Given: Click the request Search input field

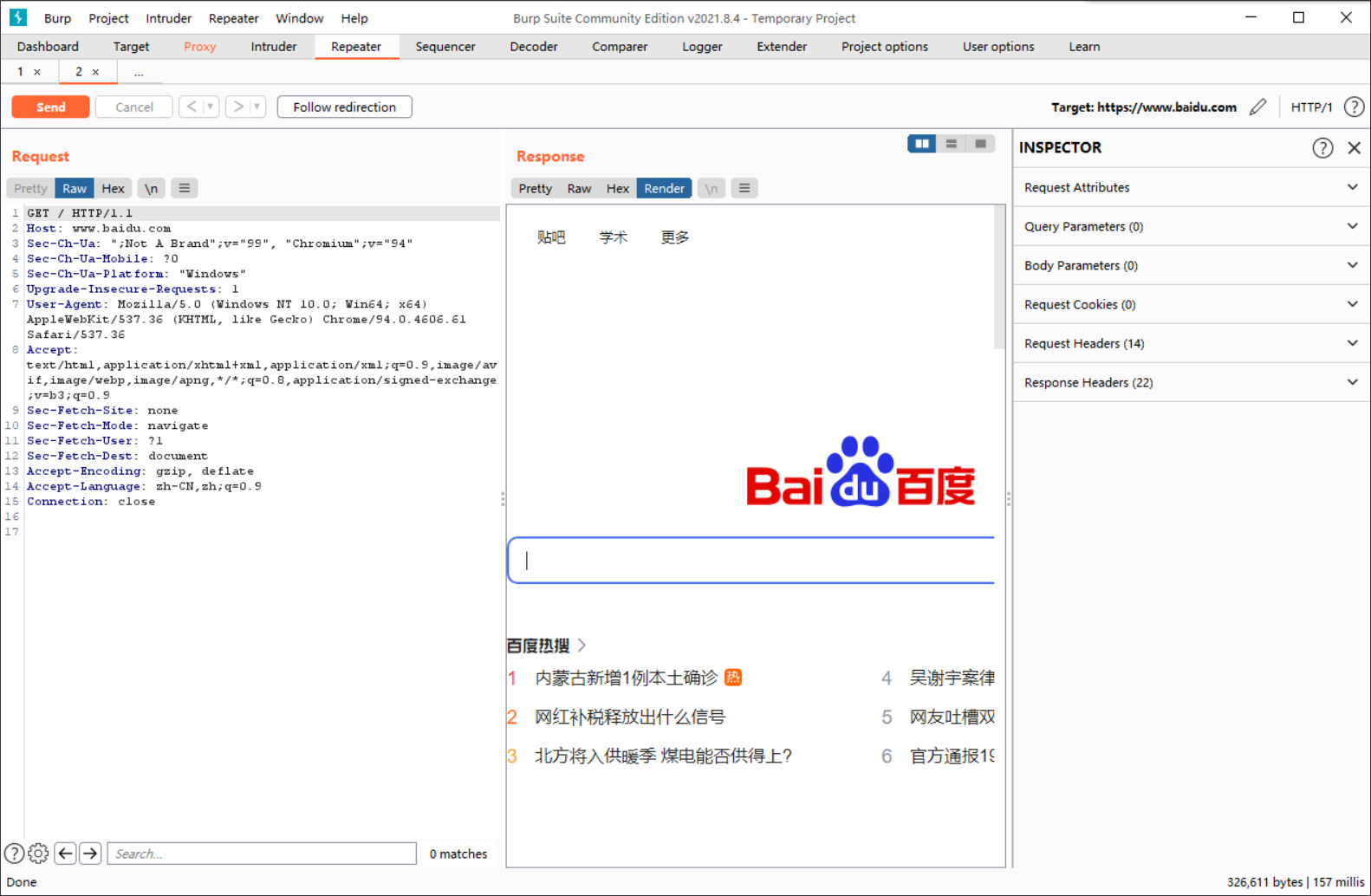Looking at the screenshot, I should (x=262, y=854).
